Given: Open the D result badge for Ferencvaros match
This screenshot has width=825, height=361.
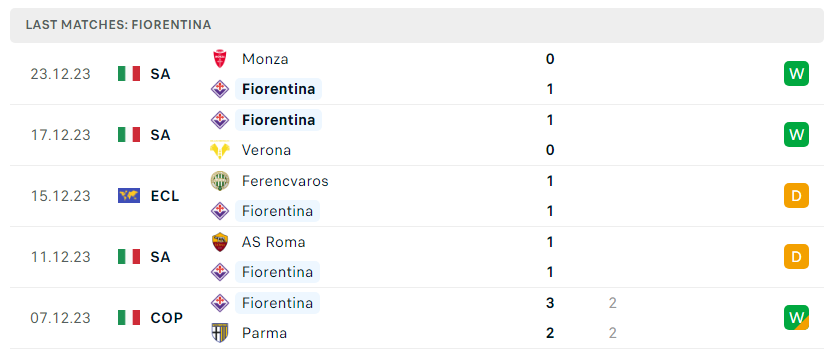Looking at the screenshot, I should (796, 196).
